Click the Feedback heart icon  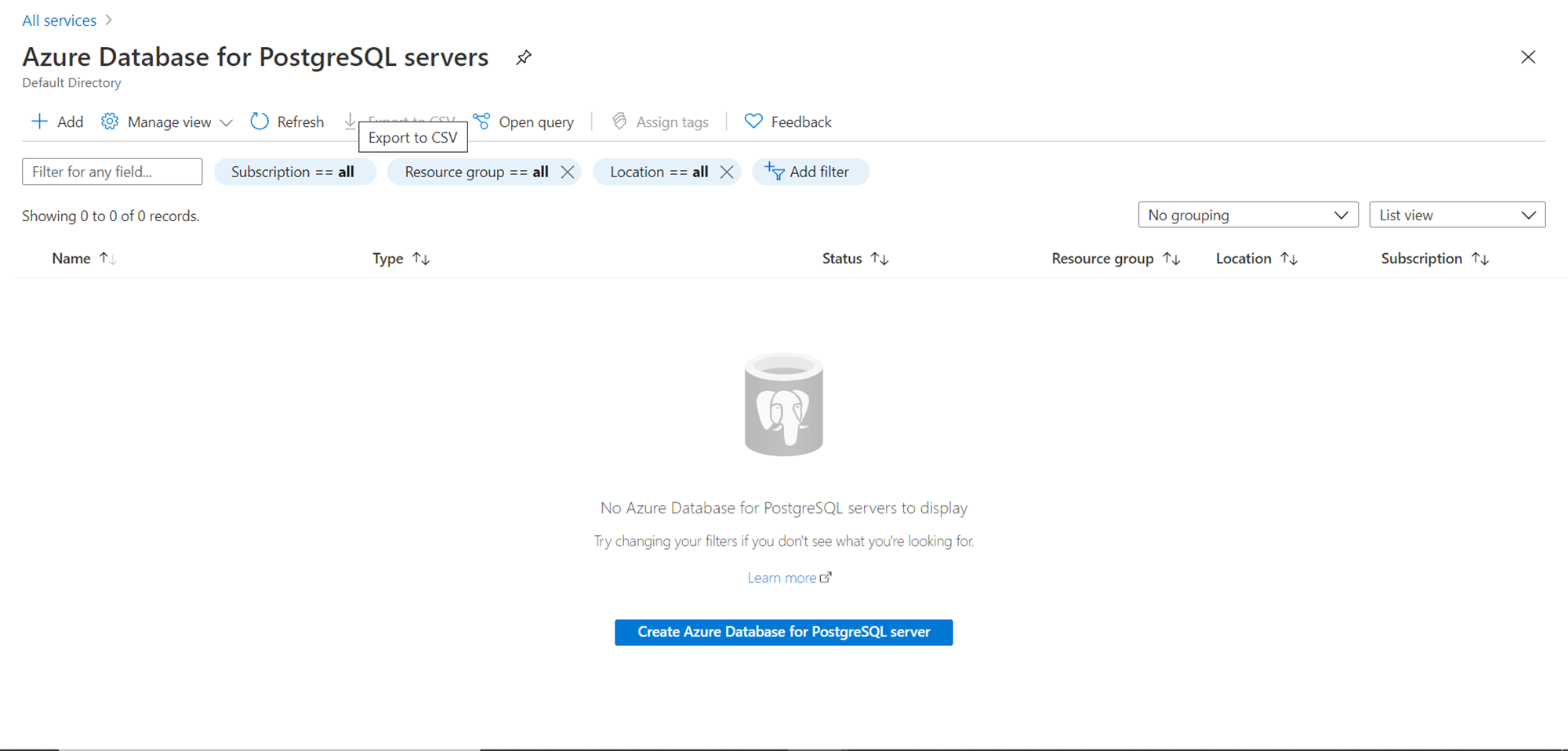click(753, 121)
